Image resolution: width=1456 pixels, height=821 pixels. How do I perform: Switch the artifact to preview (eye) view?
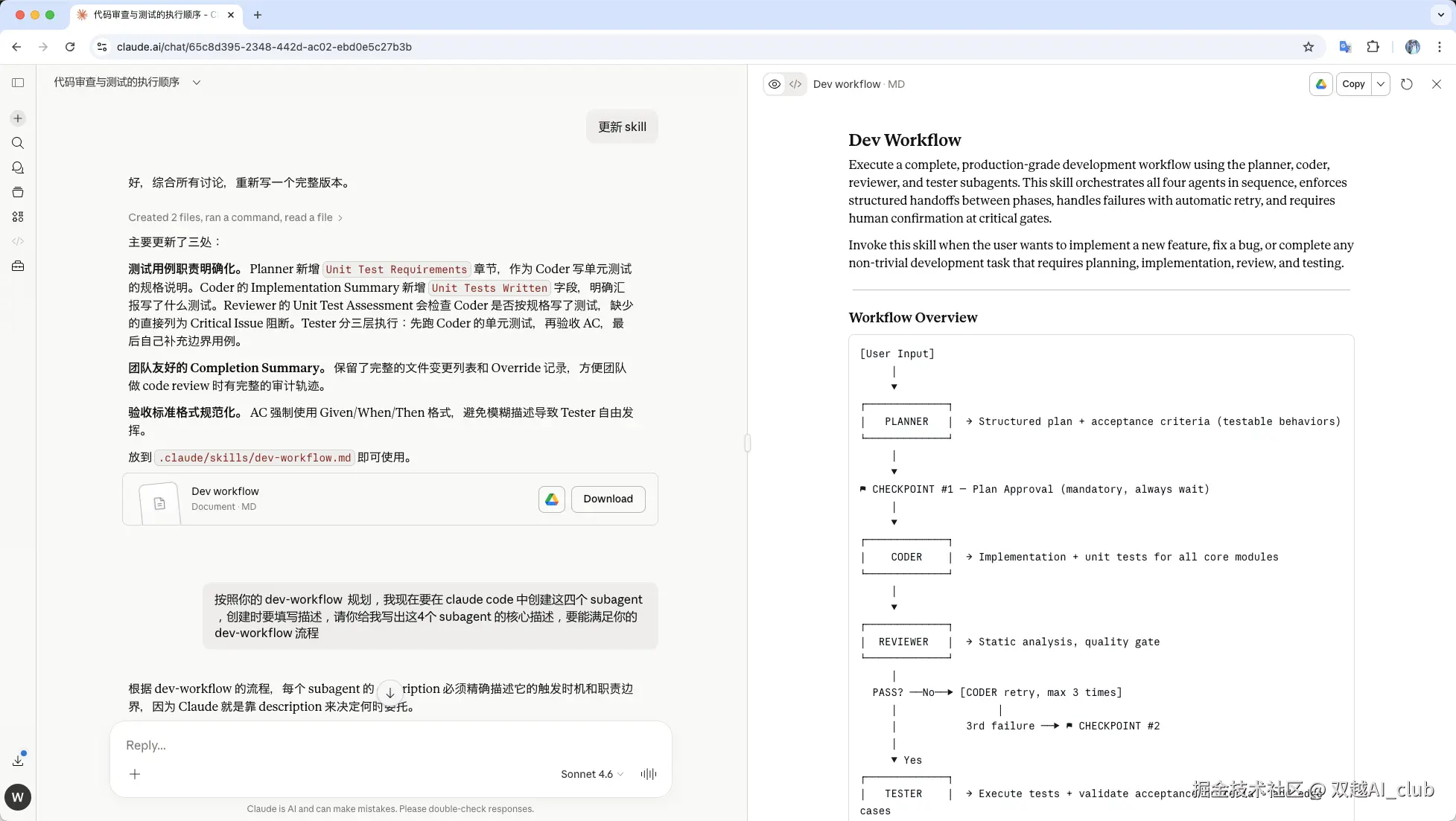[x=775, y=84]
